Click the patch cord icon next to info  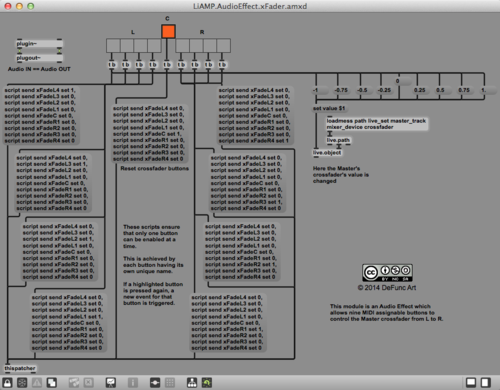click(155, 382)
